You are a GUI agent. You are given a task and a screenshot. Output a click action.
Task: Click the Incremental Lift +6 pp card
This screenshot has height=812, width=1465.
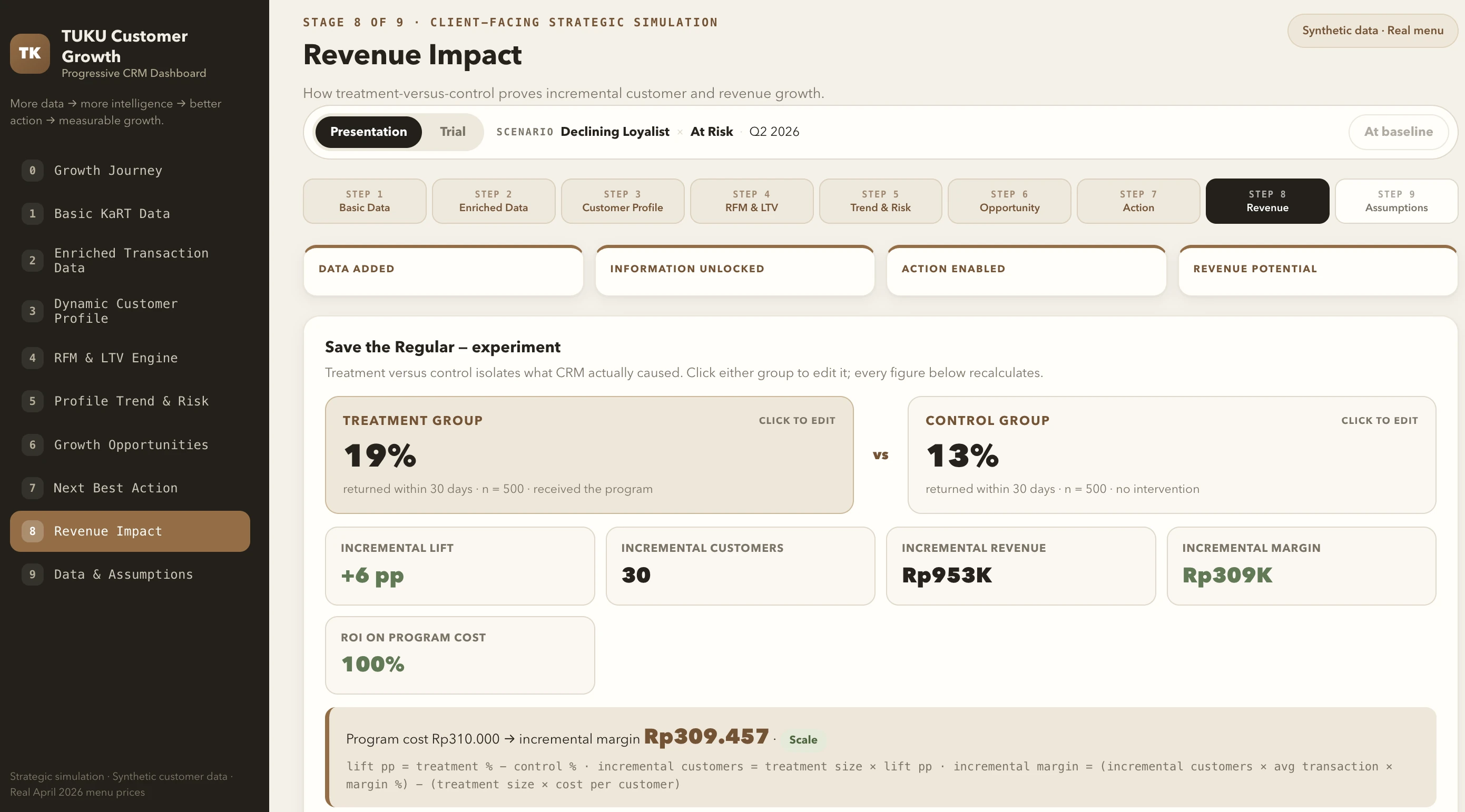[460, 566]
